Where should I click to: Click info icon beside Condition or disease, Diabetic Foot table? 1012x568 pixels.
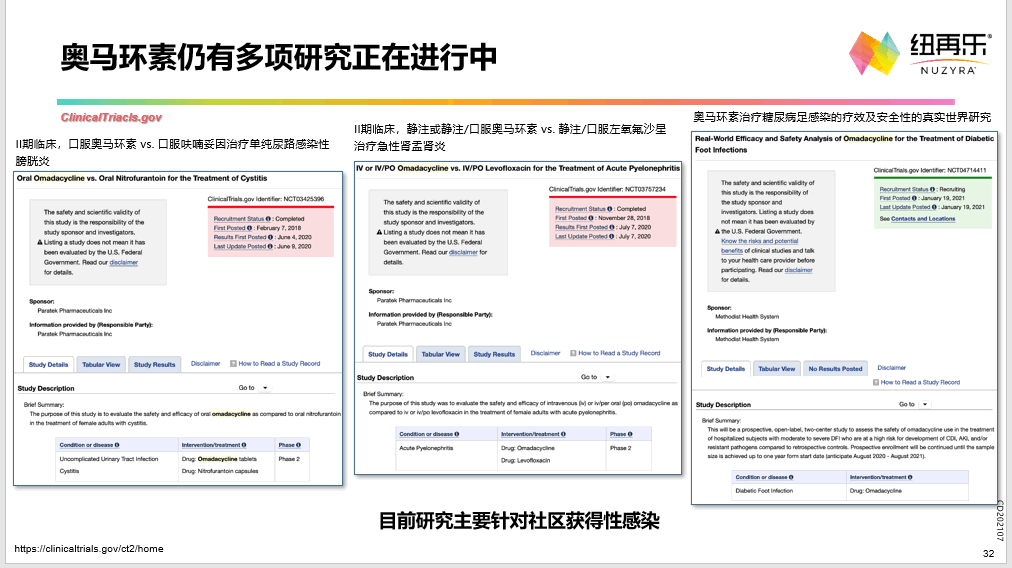[791, 477]
